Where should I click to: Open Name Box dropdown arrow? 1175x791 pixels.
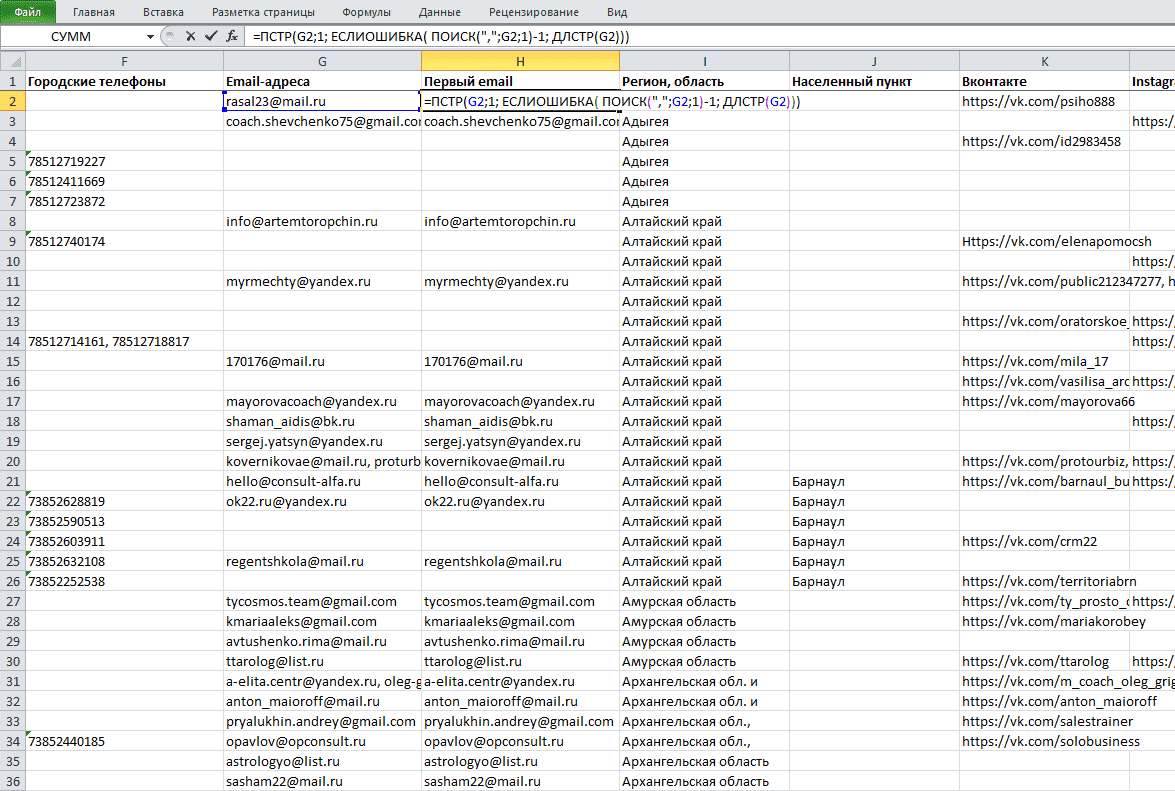click(x=151, y=37)
